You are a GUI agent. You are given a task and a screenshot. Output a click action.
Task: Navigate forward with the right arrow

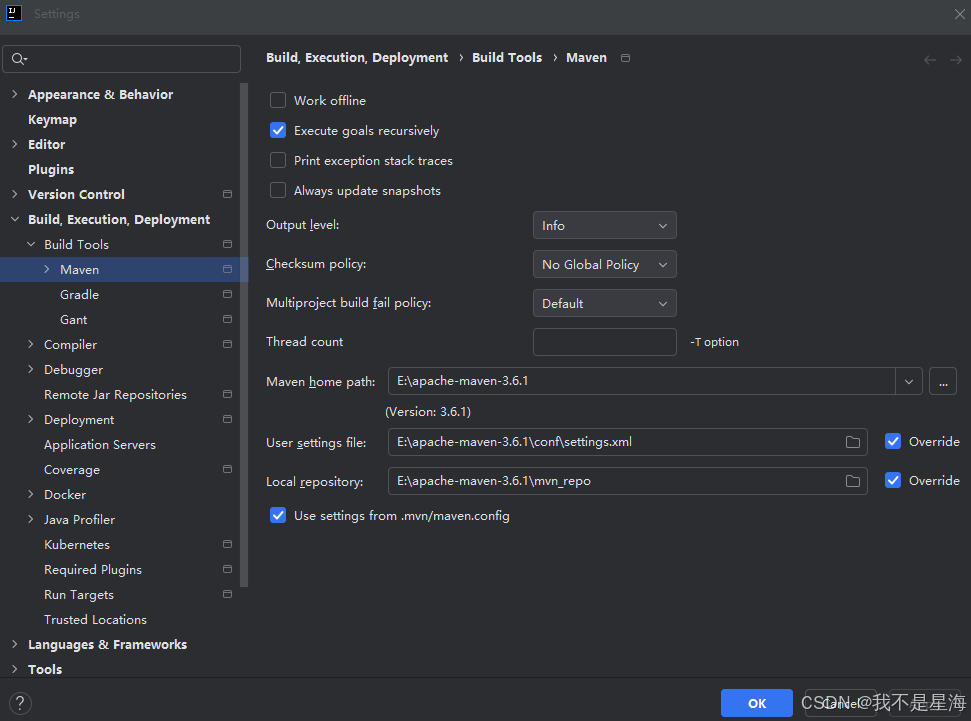coord(956,59)
